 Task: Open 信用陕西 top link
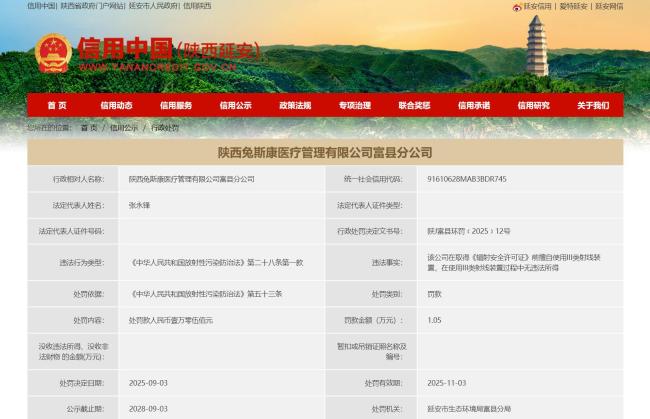[197, 6]
